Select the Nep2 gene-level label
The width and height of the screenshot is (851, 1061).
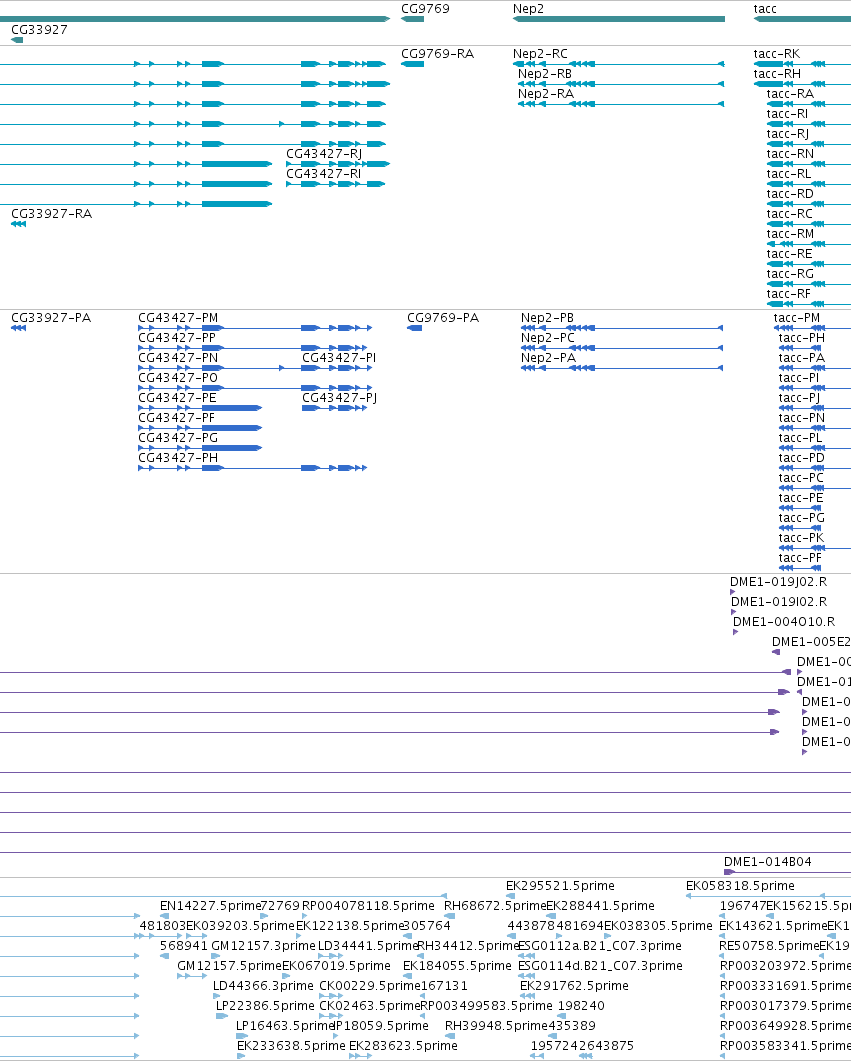[528, 9]
